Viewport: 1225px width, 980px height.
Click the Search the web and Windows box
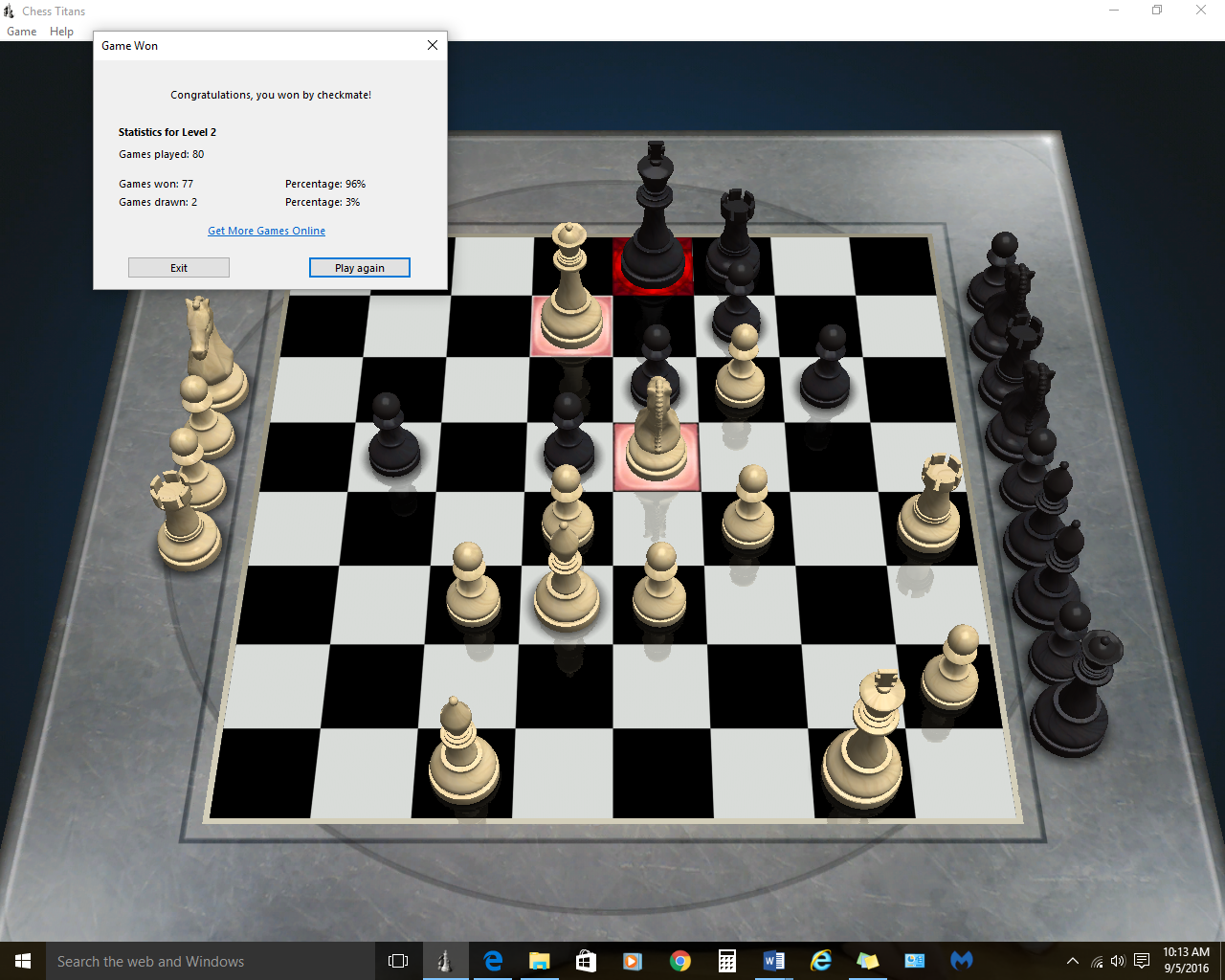(x=211, y=961)
